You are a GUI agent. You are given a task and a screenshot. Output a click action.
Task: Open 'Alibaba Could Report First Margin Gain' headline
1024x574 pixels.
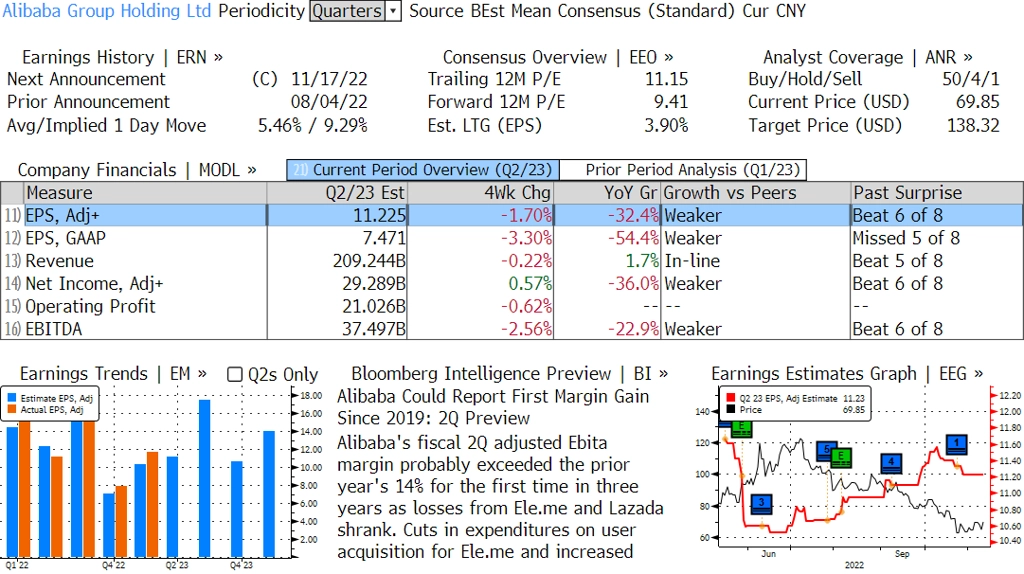point(493,407)
